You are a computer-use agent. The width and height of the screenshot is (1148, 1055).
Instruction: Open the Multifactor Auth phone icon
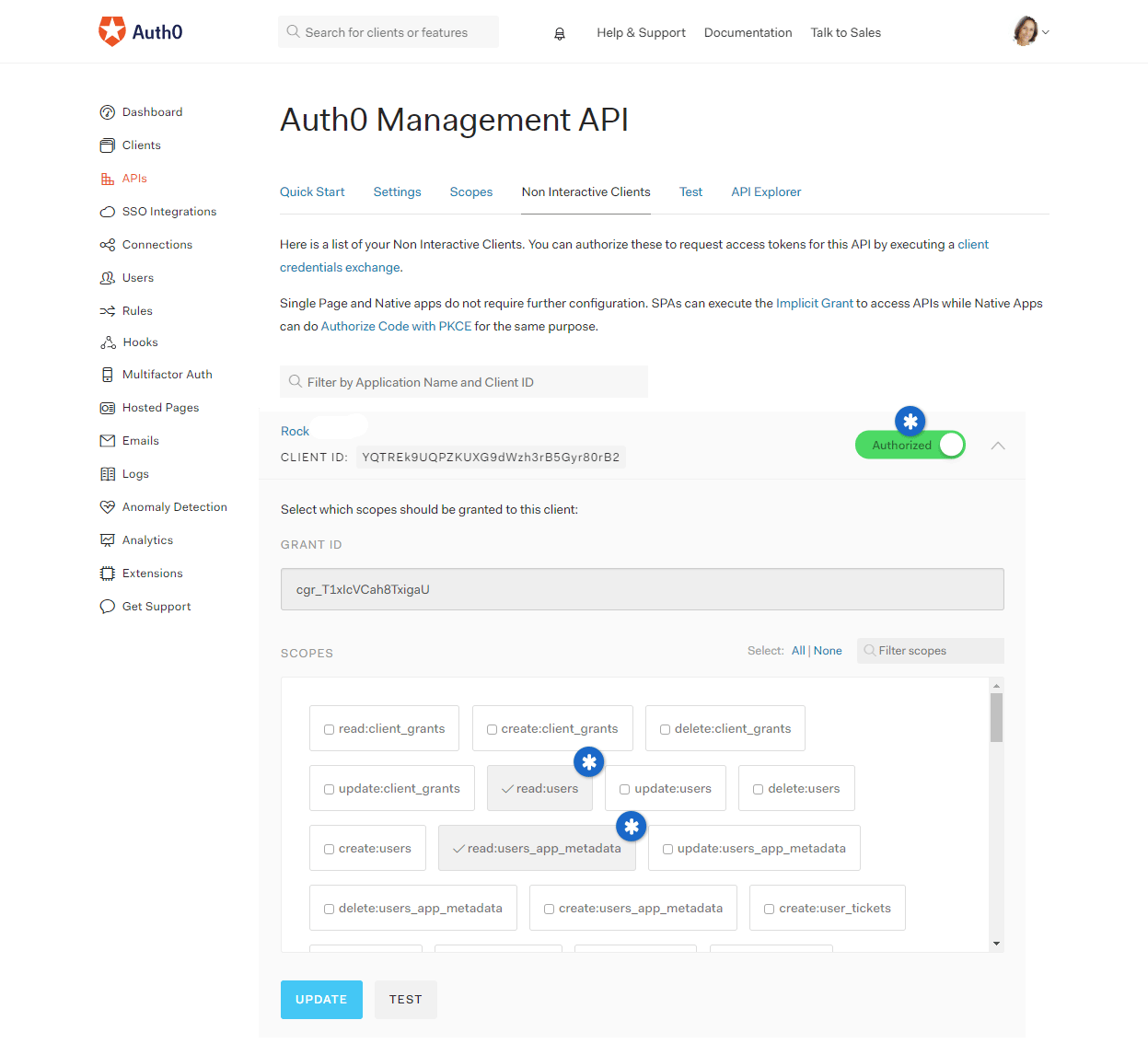pyautogui.click(x=108, y=375)
